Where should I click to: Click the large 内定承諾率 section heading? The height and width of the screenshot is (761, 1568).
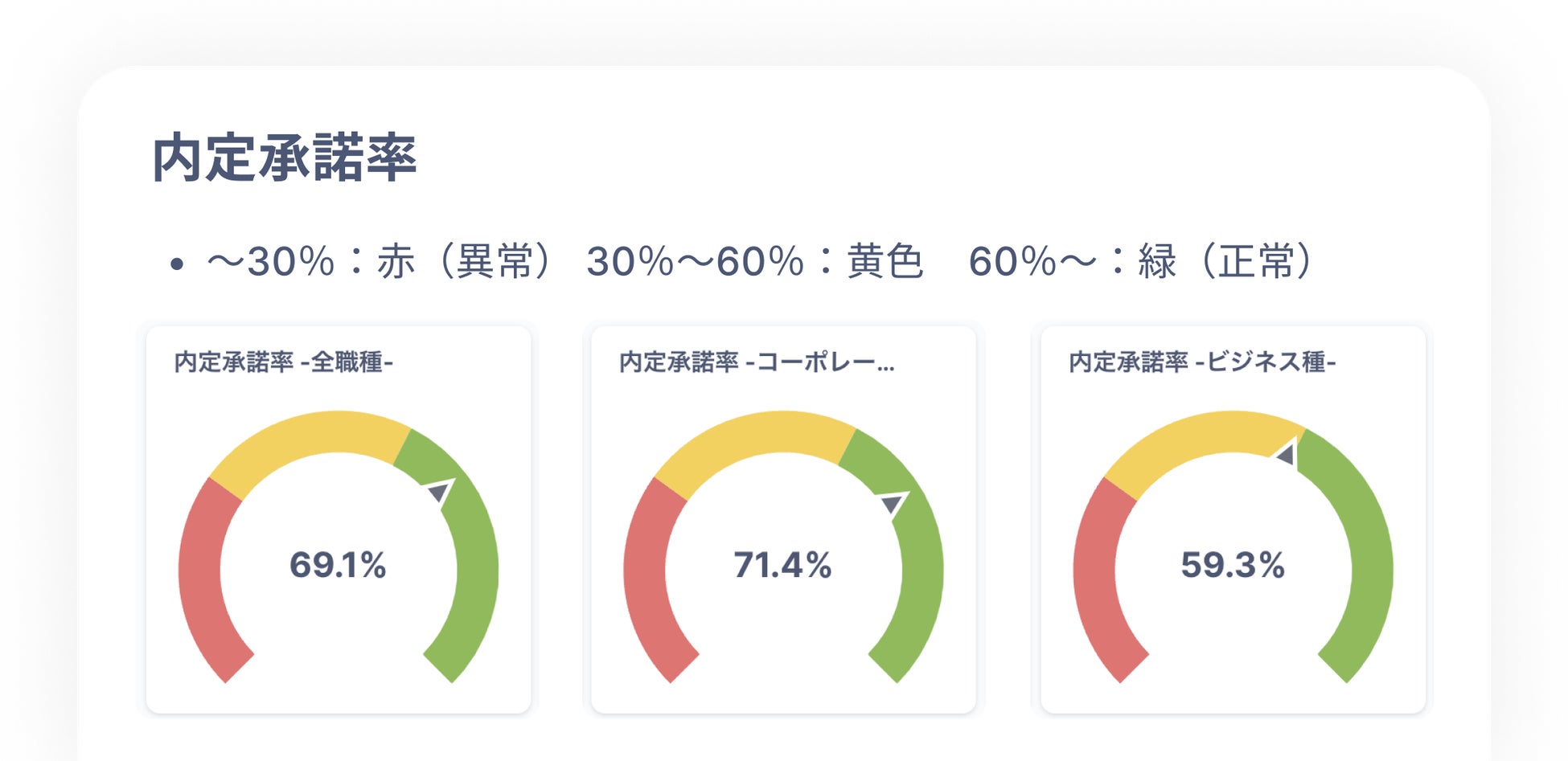tap(285, 158)
